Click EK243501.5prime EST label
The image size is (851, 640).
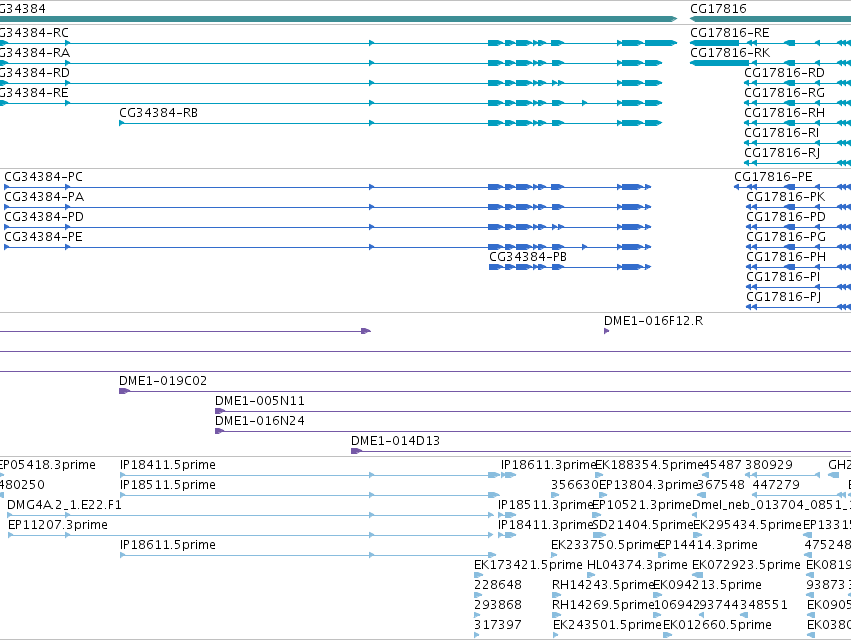coord(607,625)
